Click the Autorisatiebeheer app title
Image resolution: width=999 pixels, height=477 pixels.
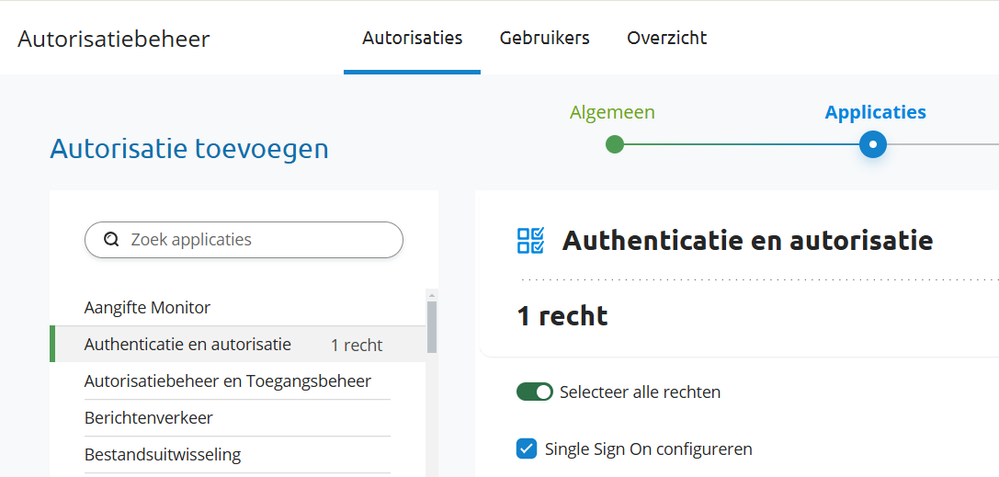pos(114,39)
